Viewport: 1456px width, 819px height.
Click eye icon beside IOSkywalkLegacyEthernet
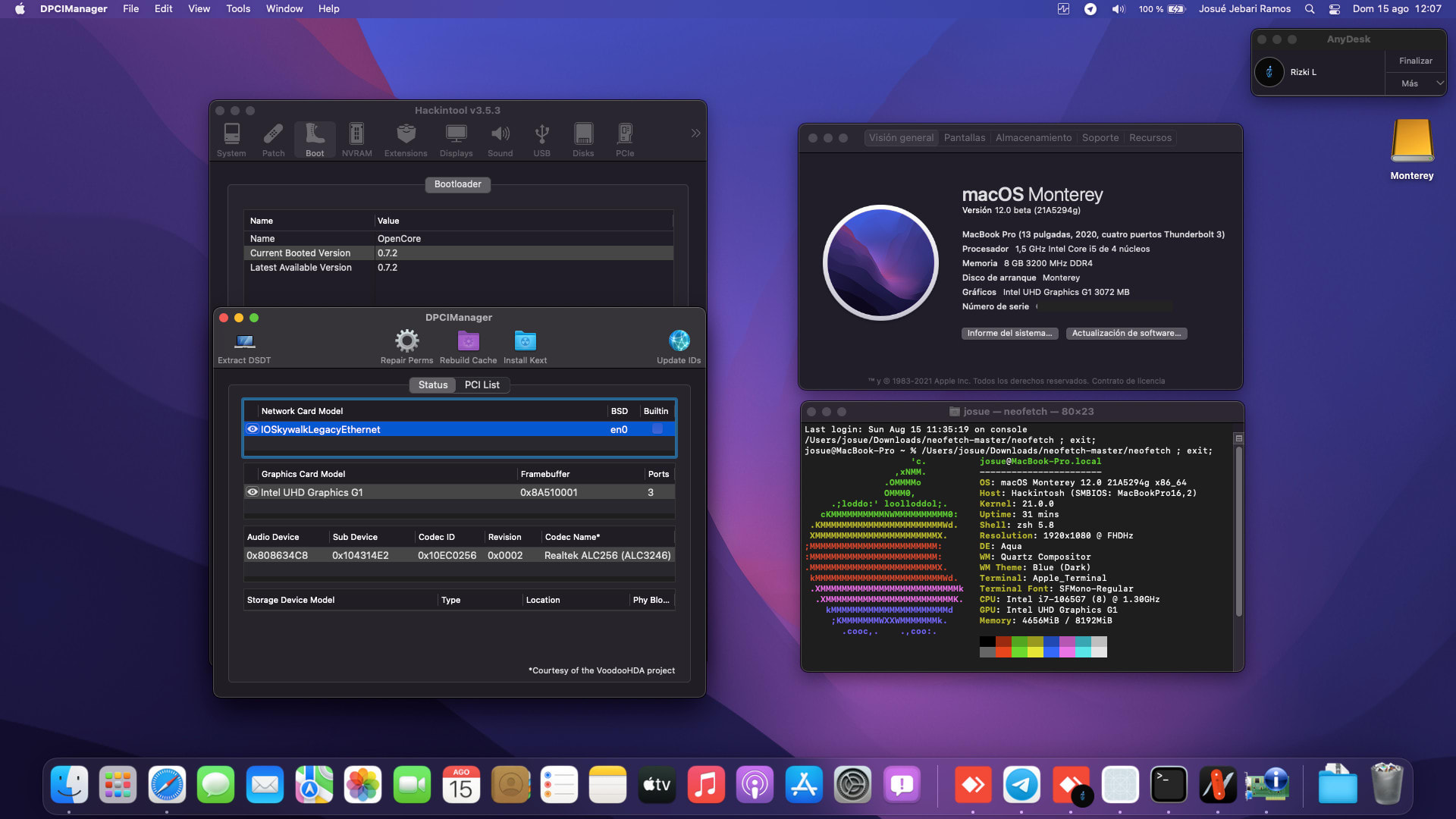(253, 429)
